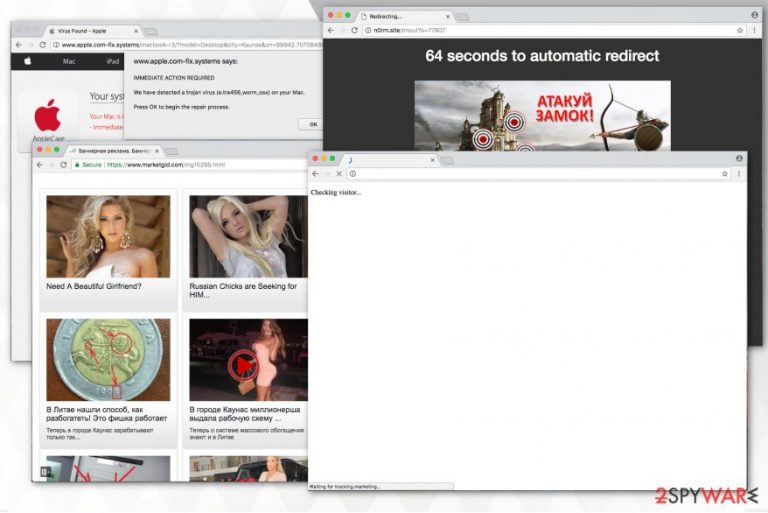Click the 'Russian Chicks' ad photo
This screenshot has height=513, width=768.
248,237
